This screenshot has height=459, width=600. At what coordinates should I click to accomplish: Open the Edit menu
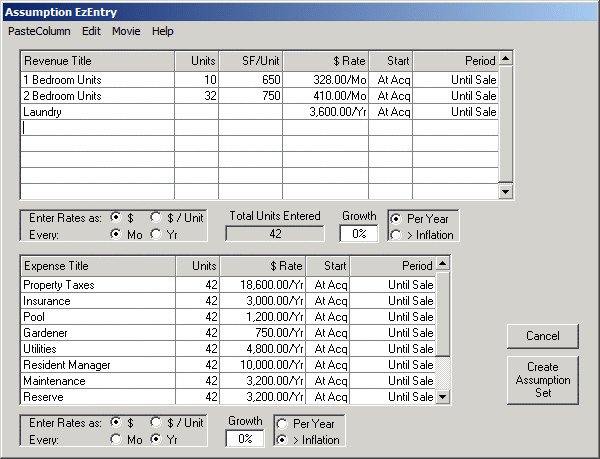pyautogui.click(x=91, y=31)
